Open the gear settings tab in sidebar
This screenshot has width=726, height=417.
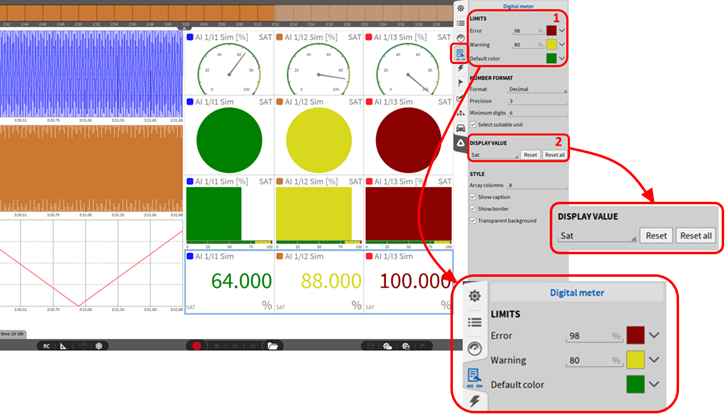pos(459,8)
